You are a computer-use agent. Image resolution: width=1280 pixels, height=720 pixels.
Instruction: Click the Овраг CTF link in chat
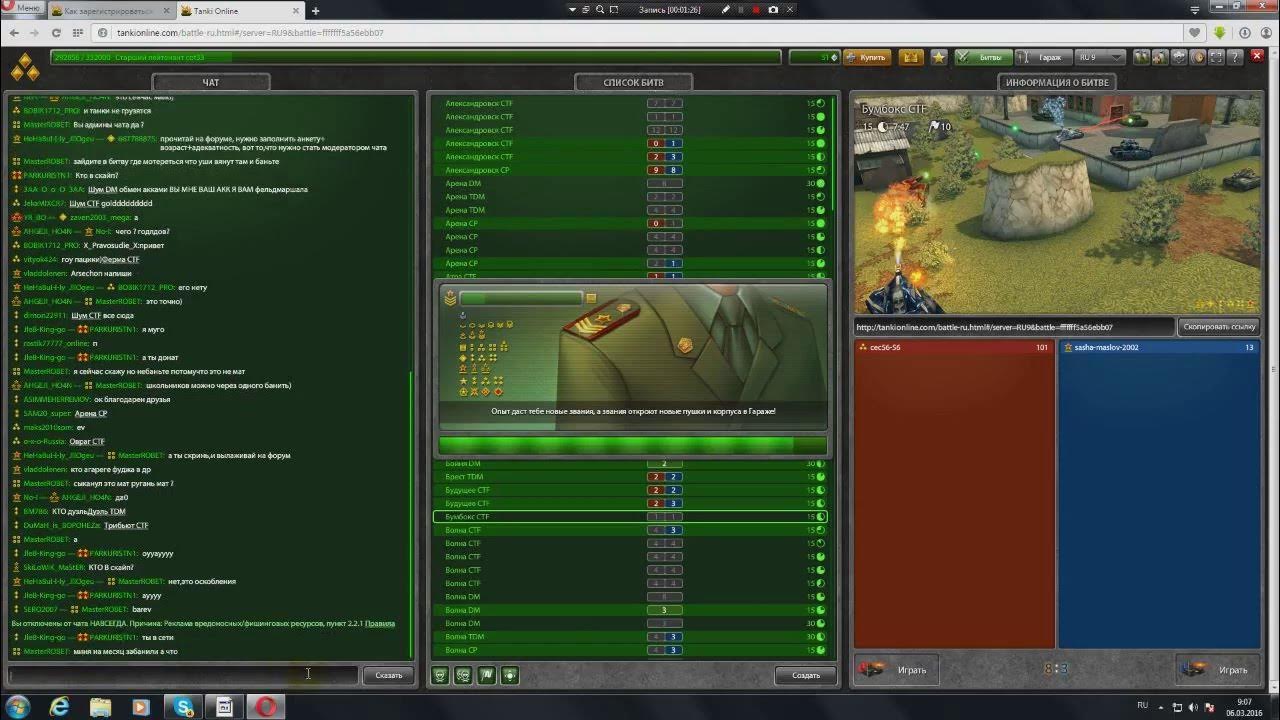coord(86,441)
